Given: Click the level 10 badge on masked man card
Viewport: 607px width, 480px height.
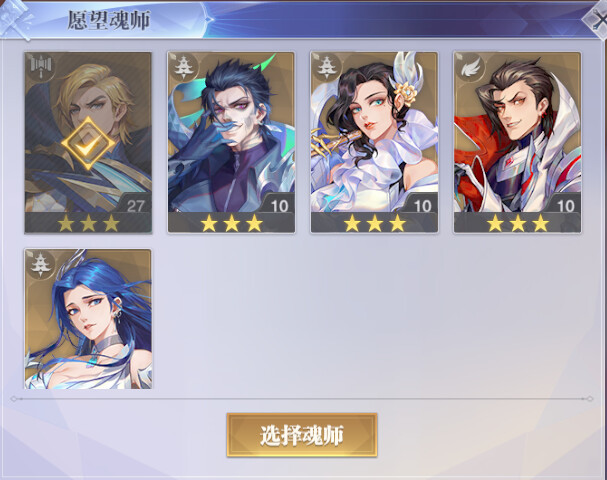Looking at the screenshot, I should click(278, 205).
